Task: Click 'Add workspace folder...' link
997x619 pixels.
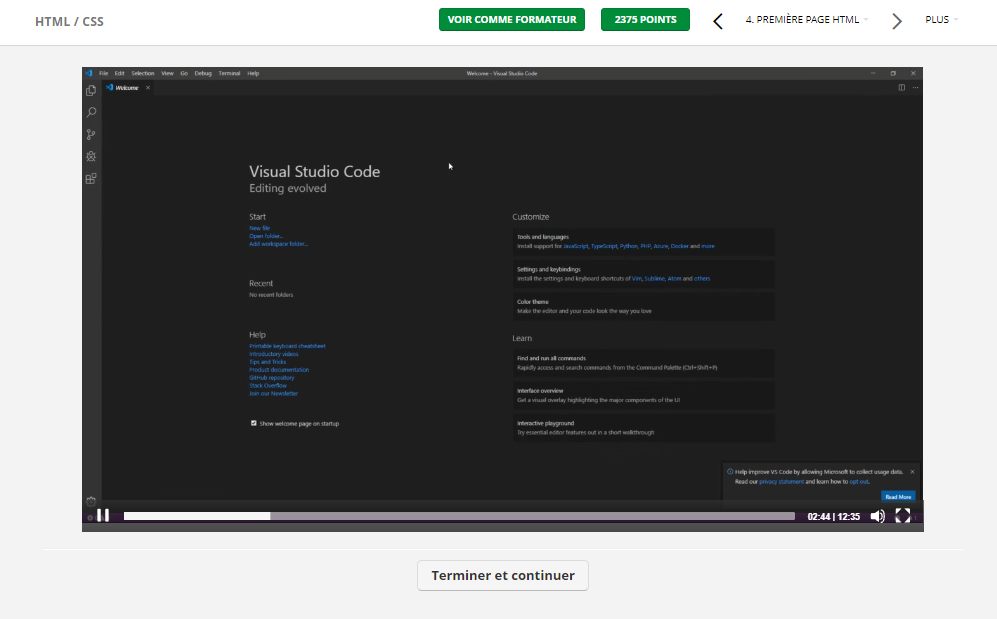Action: click(x=278, y=244)
